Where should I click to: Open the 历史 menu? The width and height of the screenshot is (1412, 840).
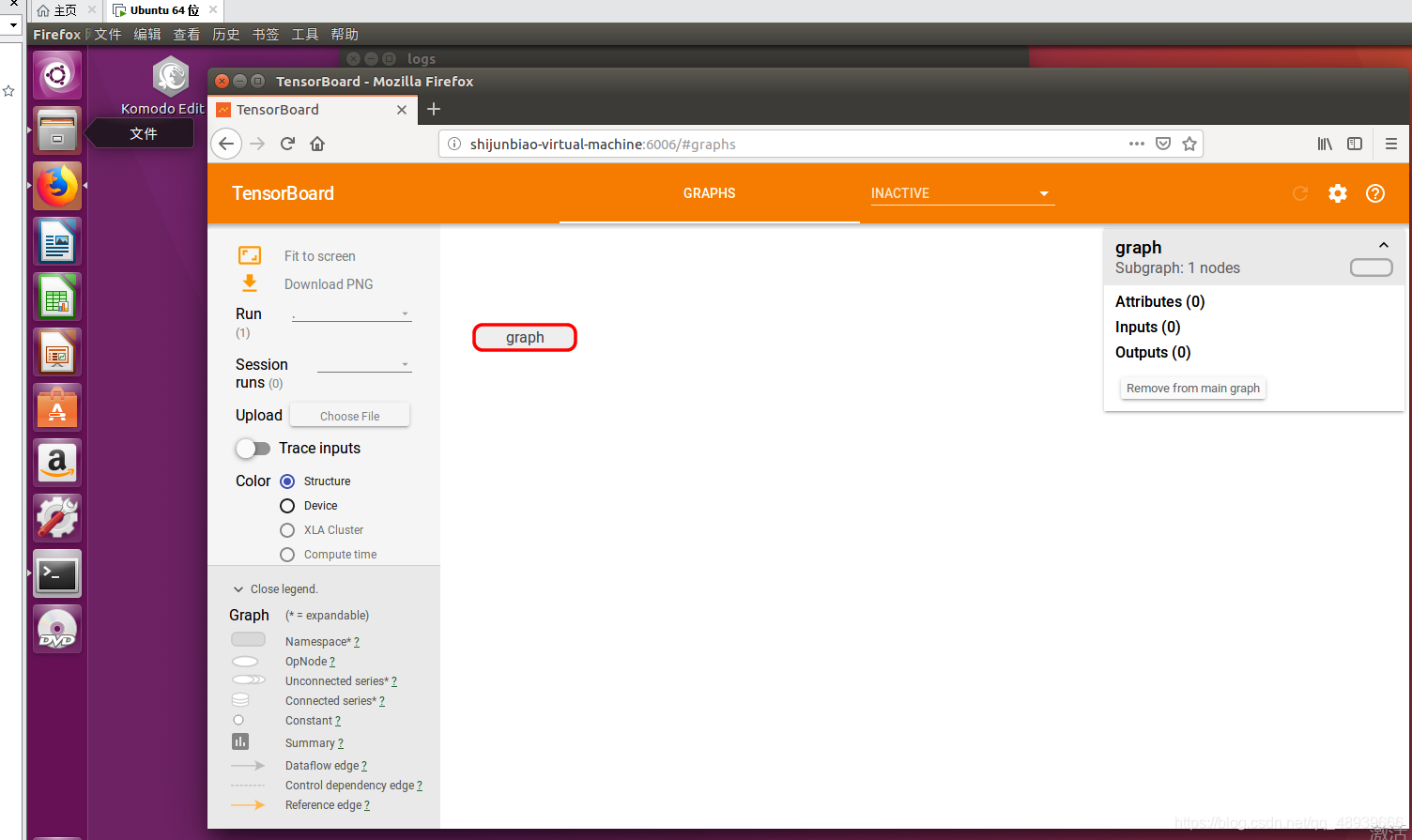(226, 35)
